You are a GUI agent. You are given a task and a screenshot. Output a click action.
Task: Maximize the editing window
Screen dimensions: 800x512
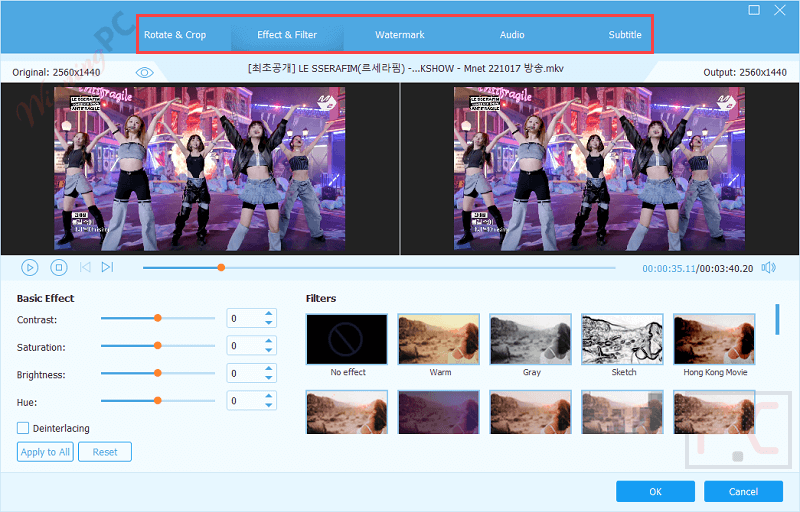pyautogui.click(x=754, y=10)
